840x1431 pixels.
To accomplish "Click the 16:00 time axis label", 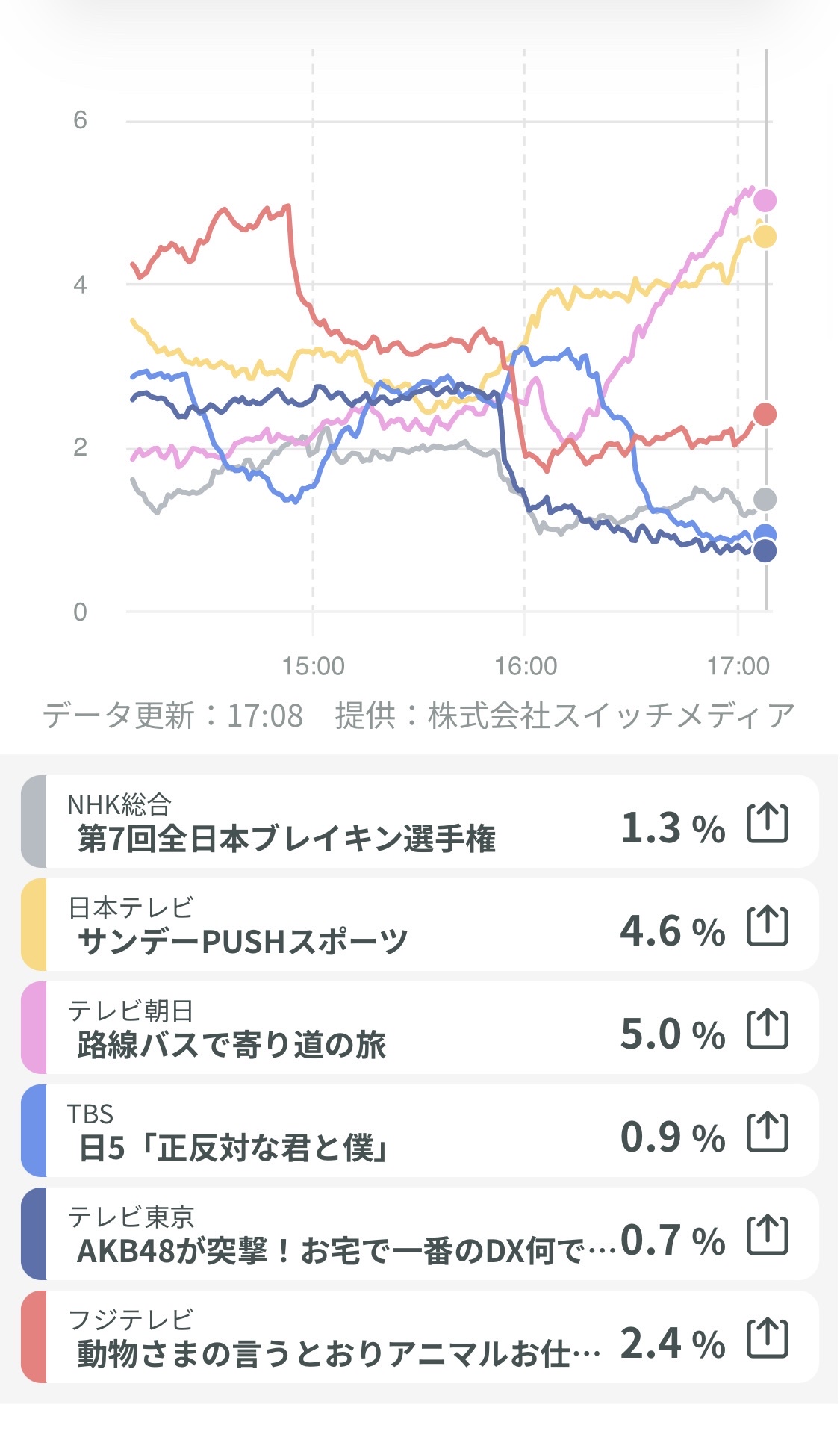I will pos(526,666).
